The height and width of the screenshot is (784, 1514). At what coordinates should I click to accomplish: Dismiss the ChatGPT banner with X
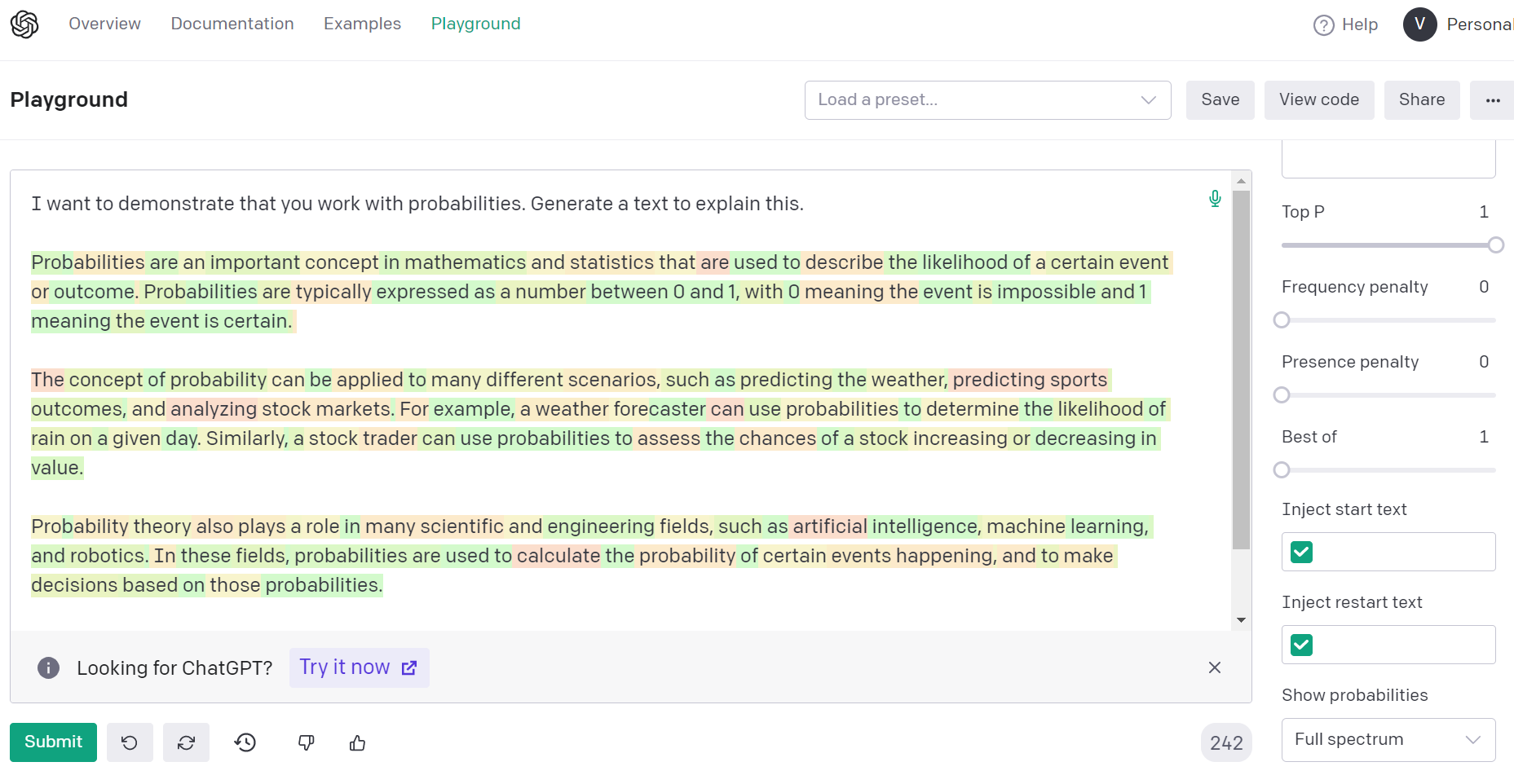(x=1214, y=667)
